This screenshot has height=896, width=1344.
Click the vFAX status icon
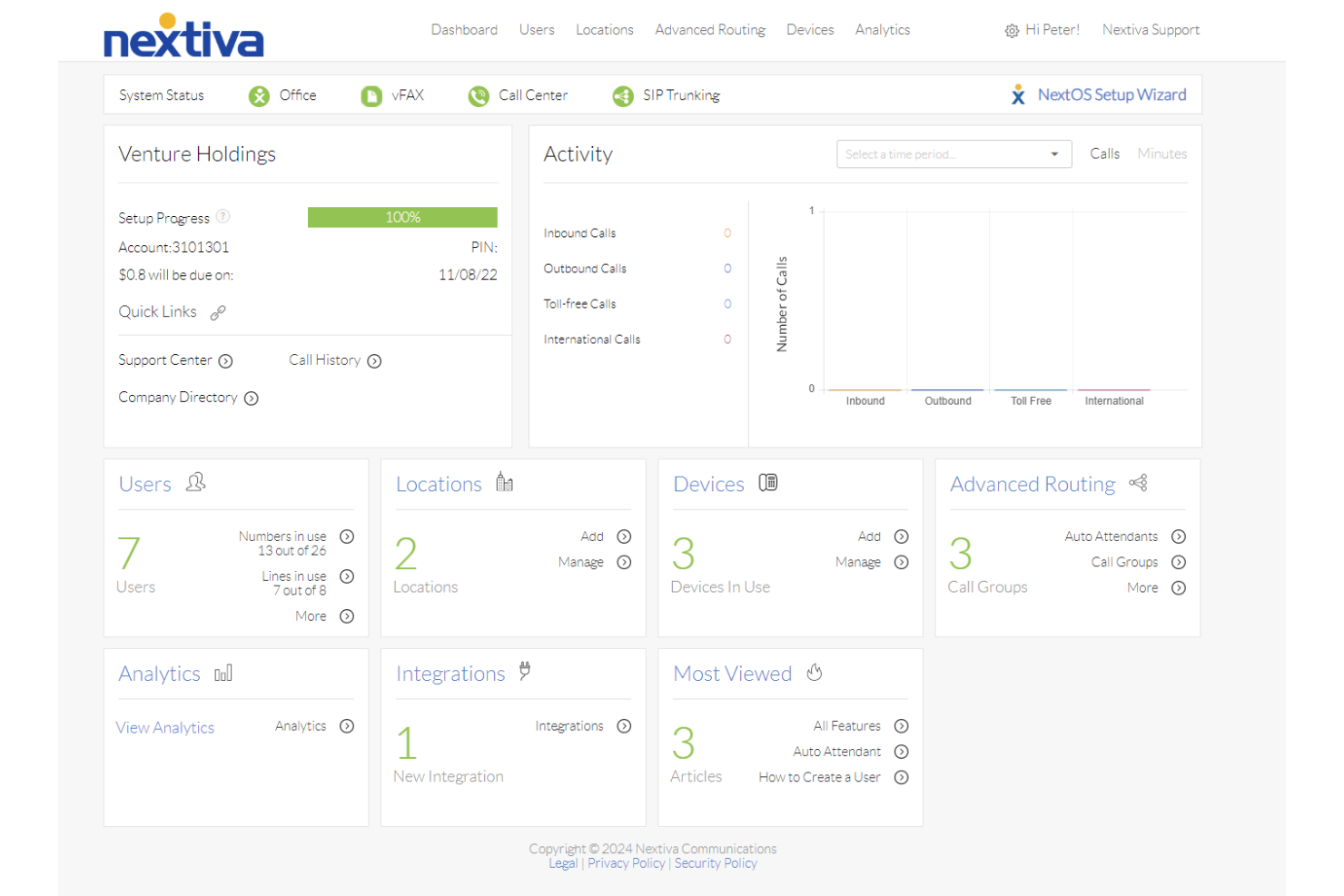(371, 95)
